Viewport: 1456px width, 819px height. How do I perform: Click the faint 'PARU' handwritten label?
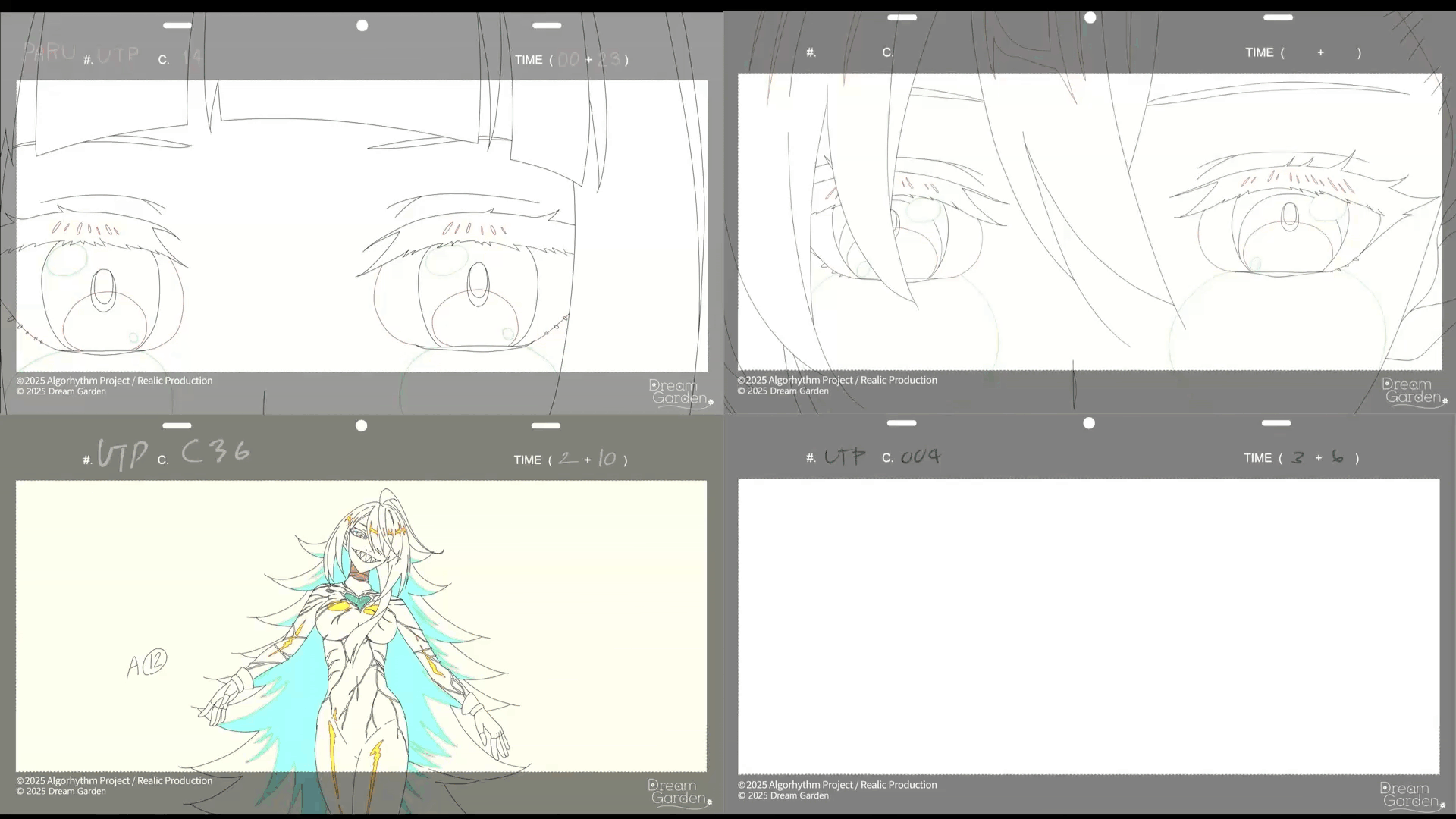pyautogui.click(x=49, y=52)
